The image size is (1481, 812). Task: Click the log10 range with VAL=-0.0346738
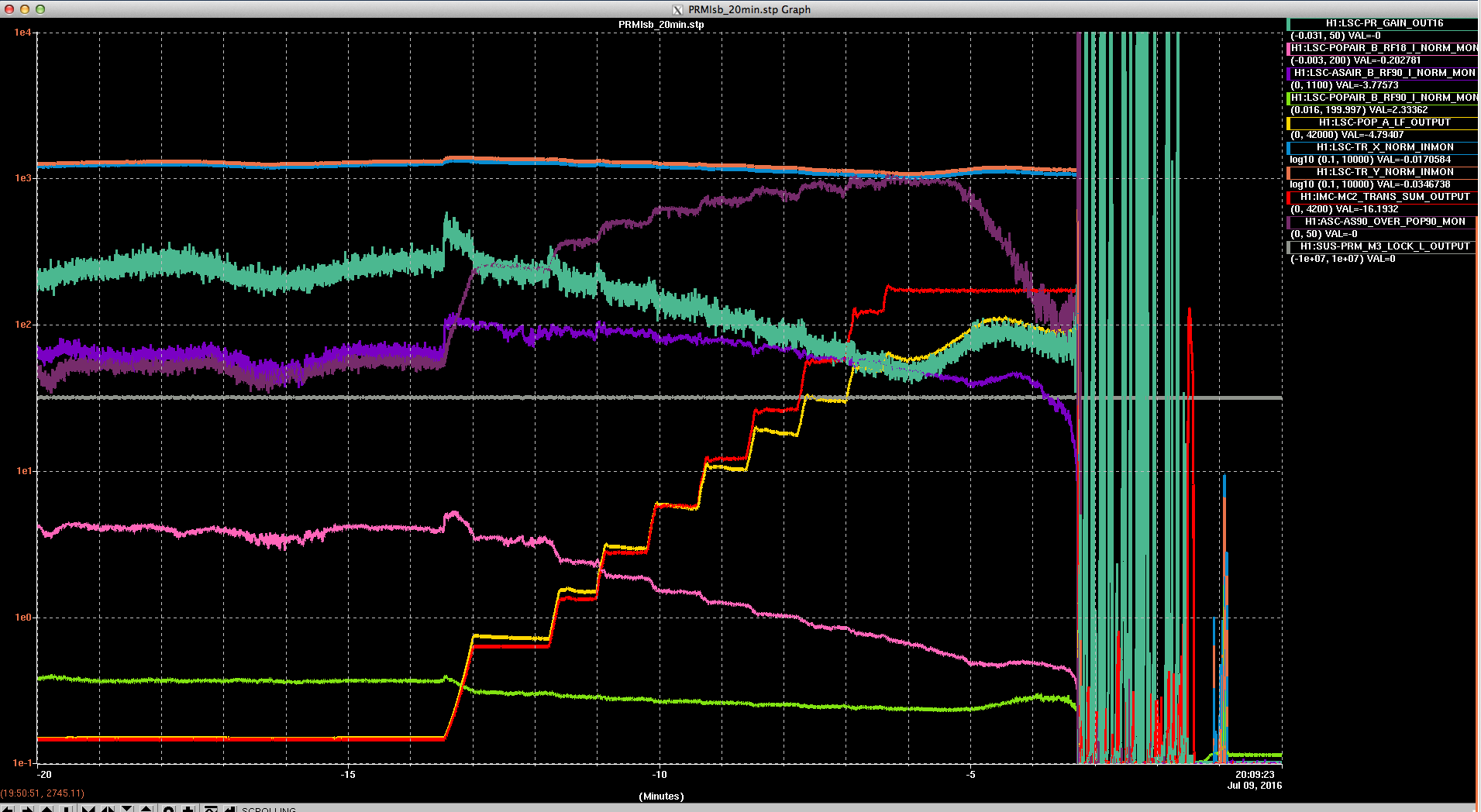click(x=1370, y=184)
